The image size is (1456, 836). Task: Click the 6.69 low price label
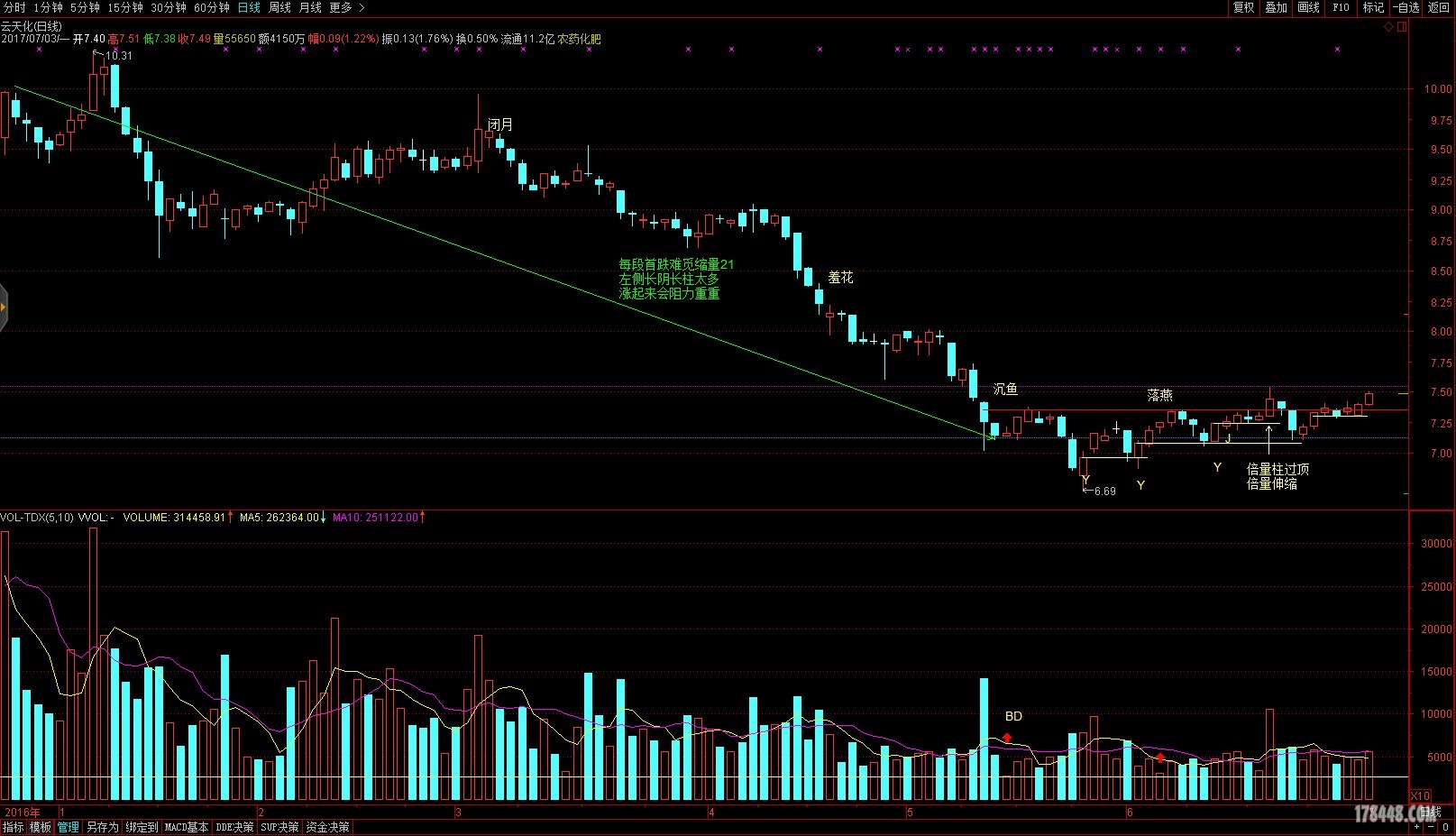click(1104, 491)
